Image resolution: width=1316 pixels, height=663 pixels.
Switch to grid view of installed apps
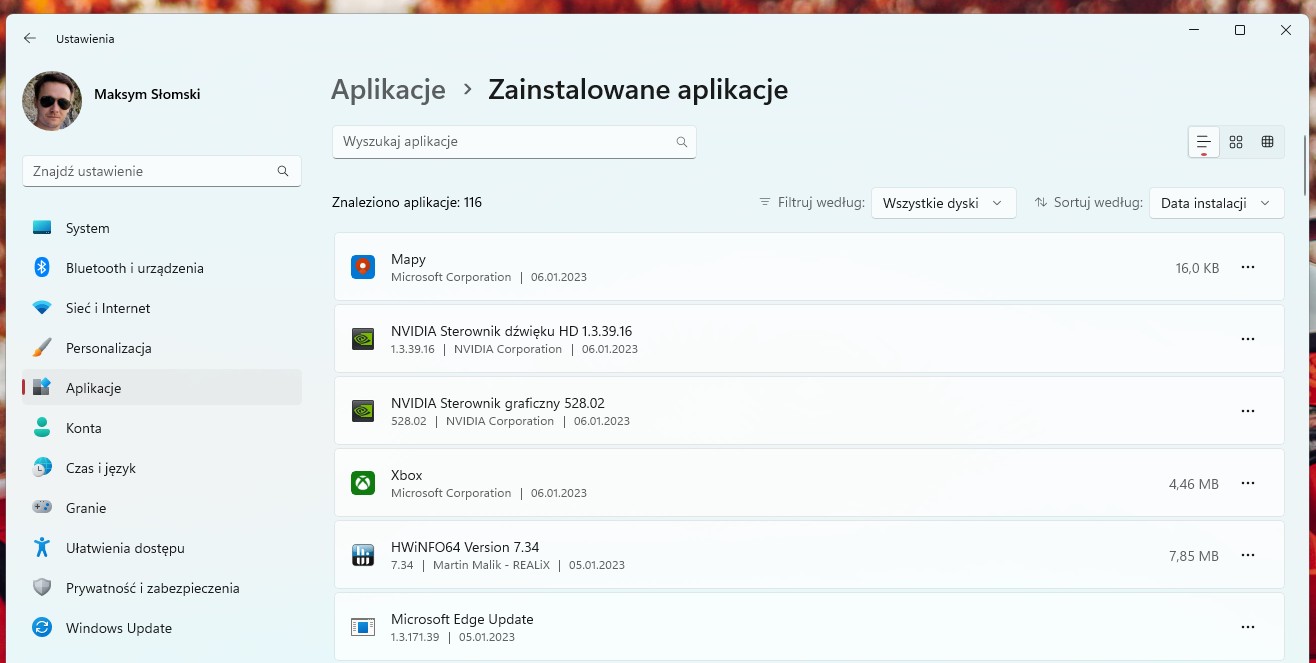pyautogui.click(x=1236, y=141)
